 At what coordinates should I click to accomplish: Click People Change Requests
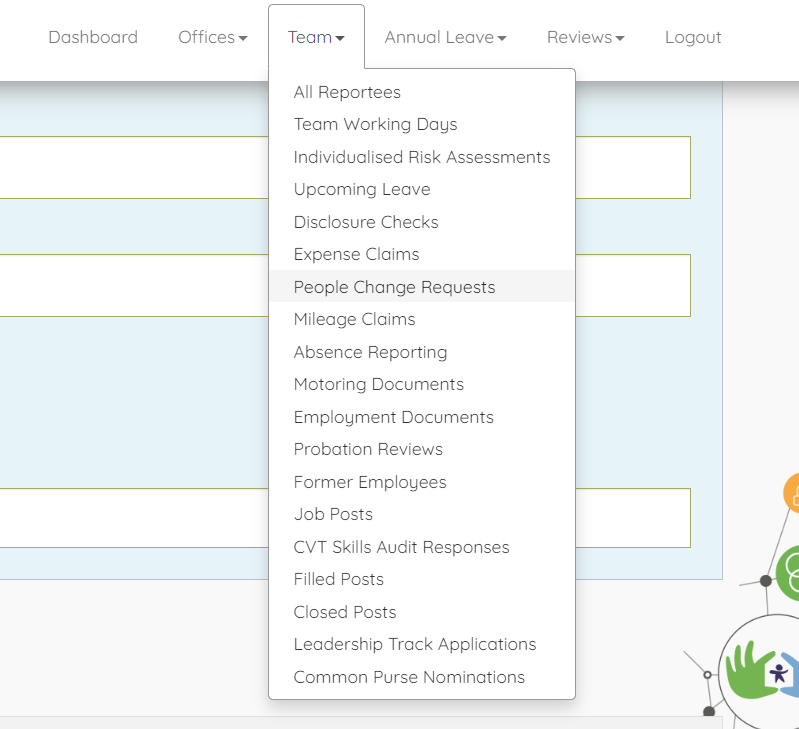(x=394, y=287)
